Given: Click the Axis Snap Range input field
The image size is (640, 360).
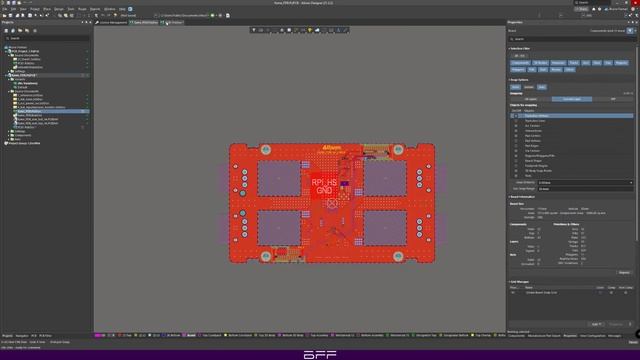Looking at the screenshot, I should click(x=585, y=189).
